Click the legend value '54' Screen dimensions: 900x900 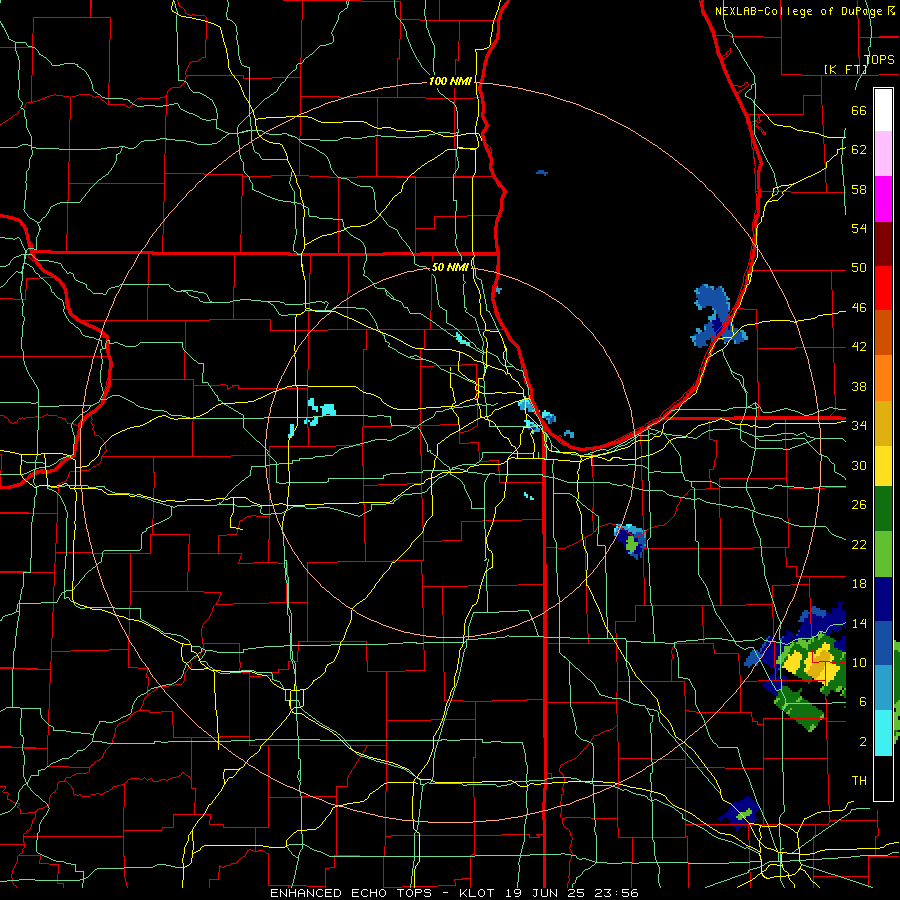click(x=859, y=228)
